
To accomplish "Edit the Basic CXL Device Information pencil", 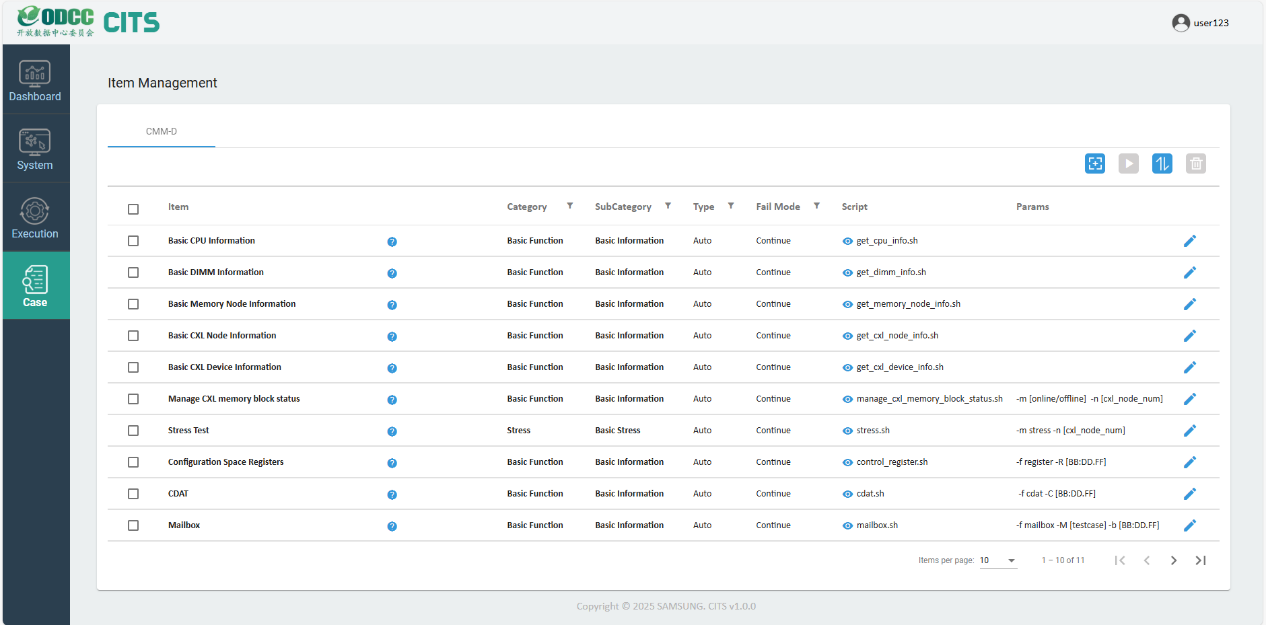I will (1190, 367).
